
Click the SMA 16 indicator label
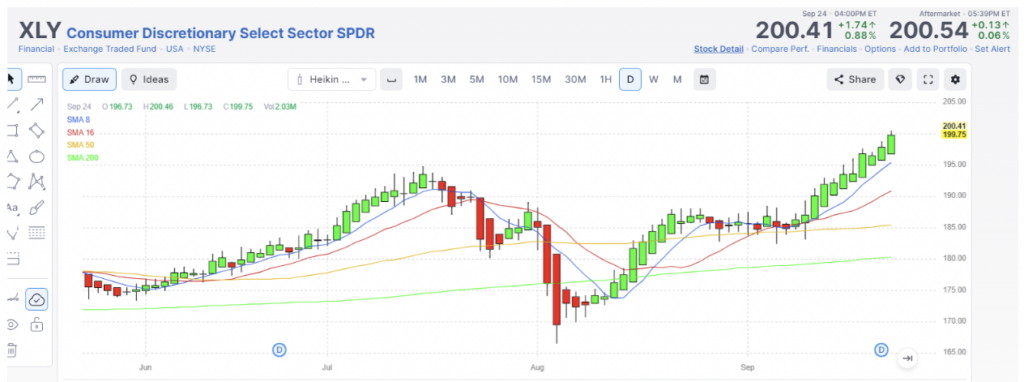click(80, 133)
